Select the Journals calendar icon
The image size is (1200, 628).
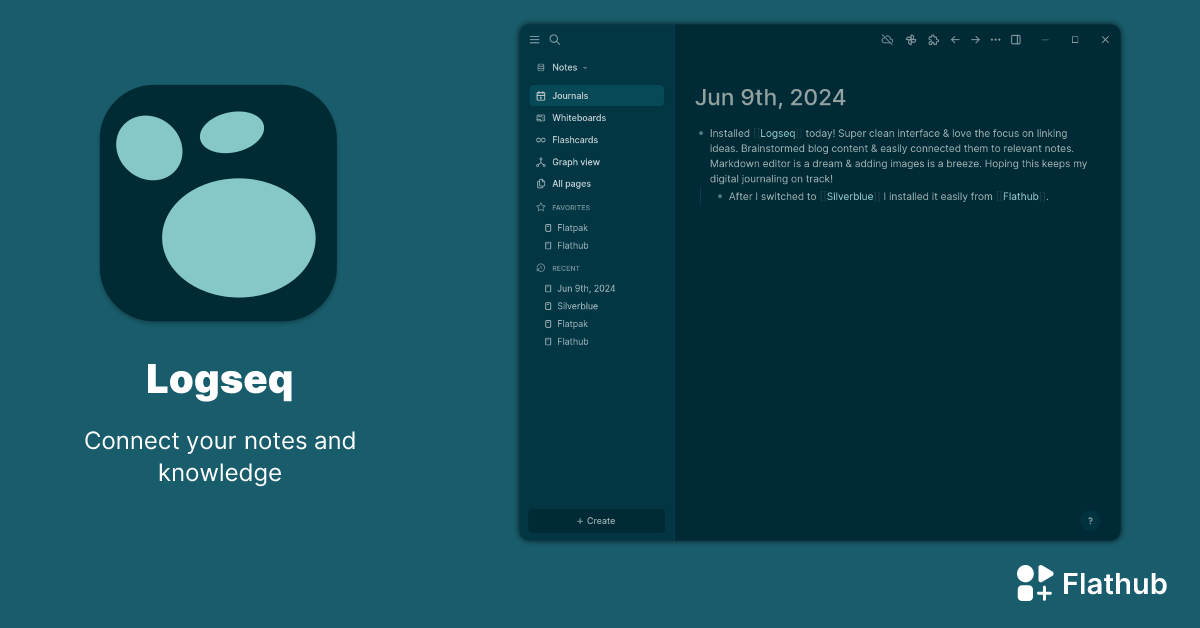click(541, 95)
